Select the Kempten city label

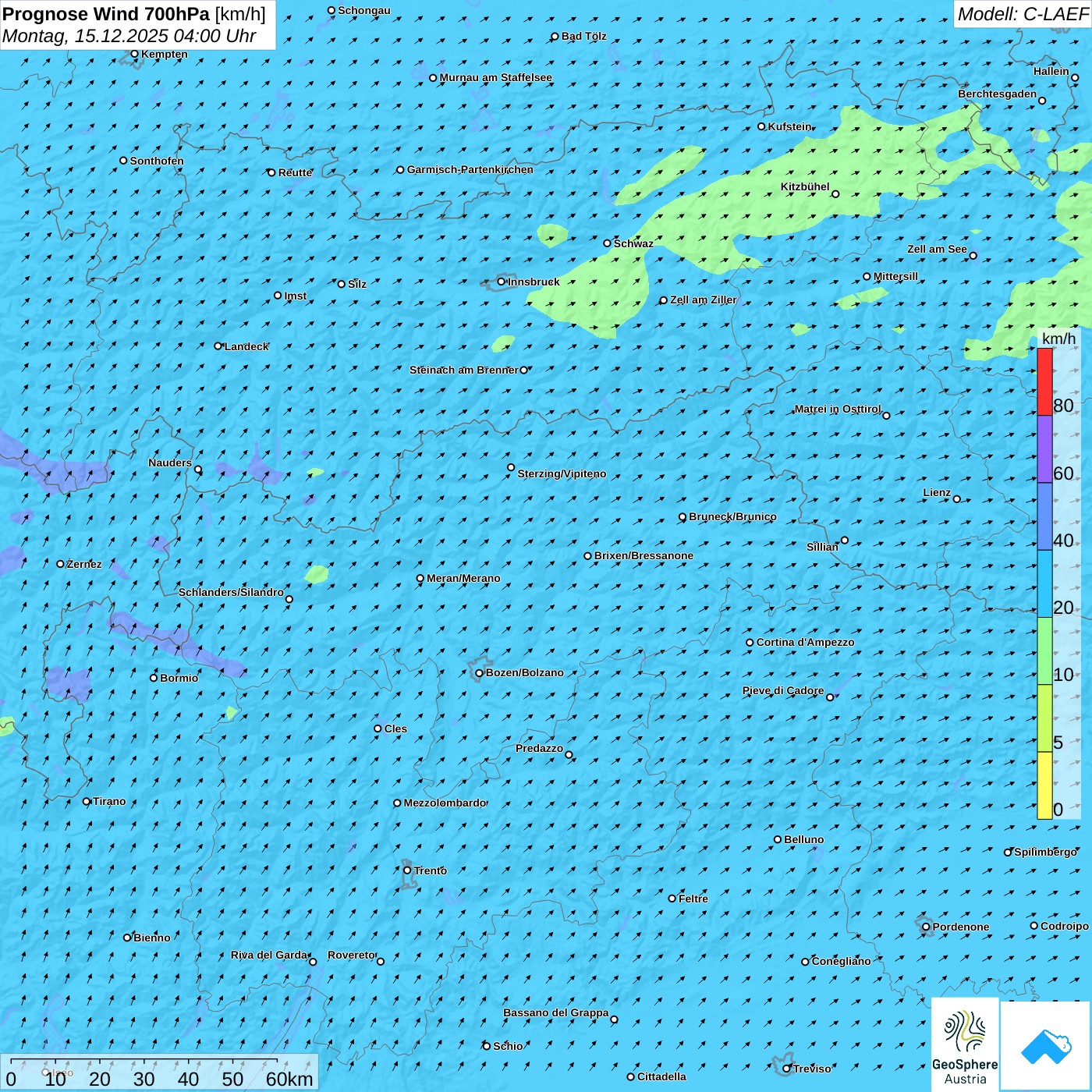[x=164, y=54]
